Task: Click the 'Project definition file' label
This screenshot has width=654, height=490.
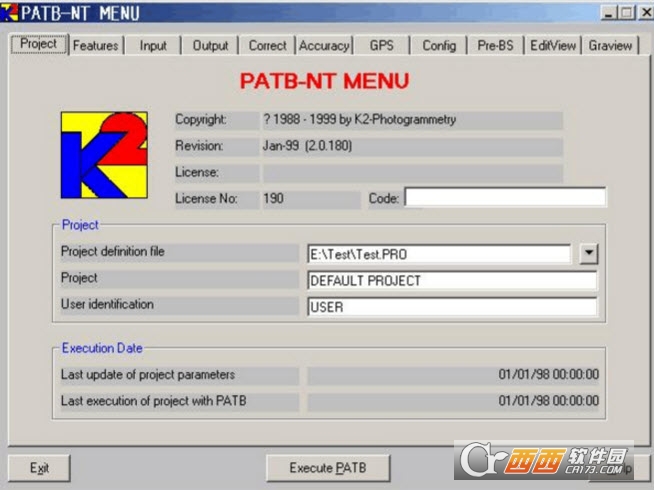Action: click(x=113, y=251)
